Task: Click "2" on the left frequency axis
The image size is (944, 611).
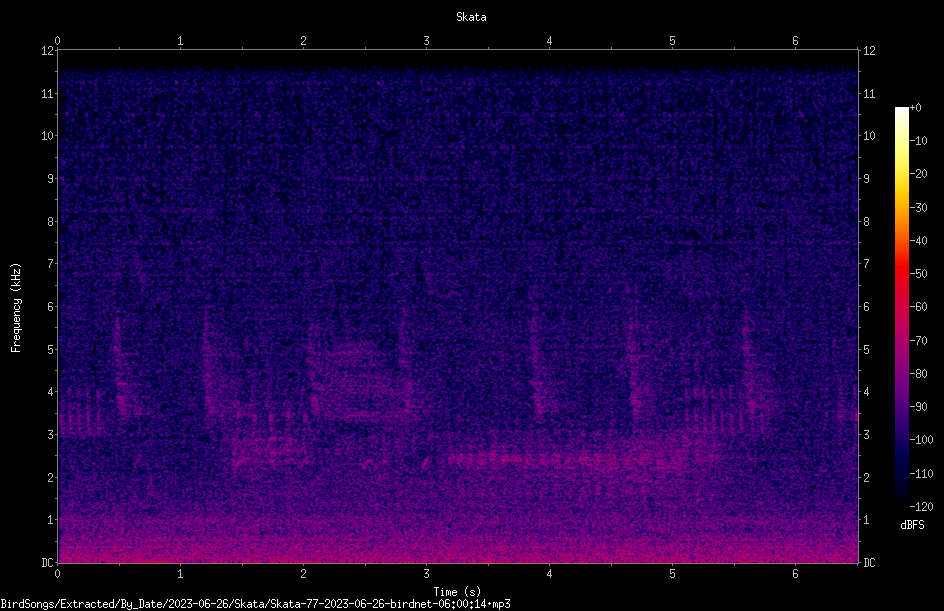Action: coord(51,477)
